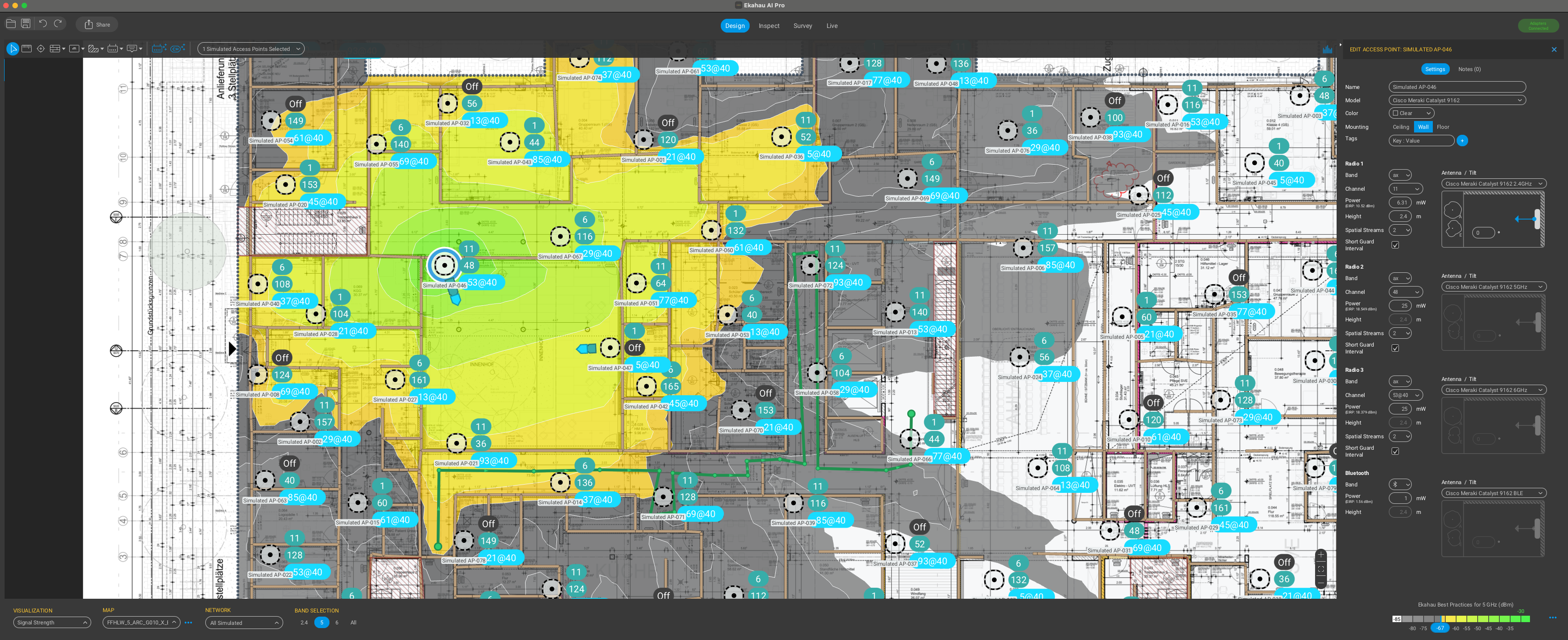The image size is (1568, 640).
Task: Click the Share button
Action: point(98,24)
